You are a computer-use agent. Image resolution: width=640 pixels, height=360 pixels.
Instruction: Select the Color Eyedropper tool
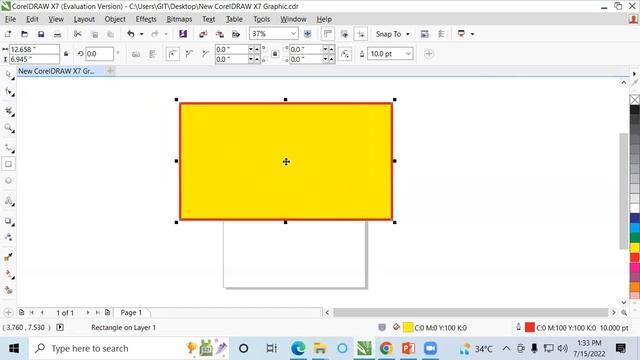point(9,257)
